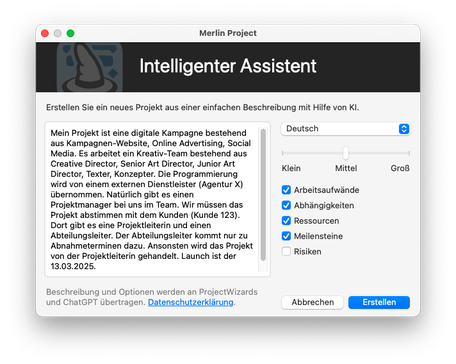Enable the Arbeitsaufwände checkbox

tap(286, 190)
